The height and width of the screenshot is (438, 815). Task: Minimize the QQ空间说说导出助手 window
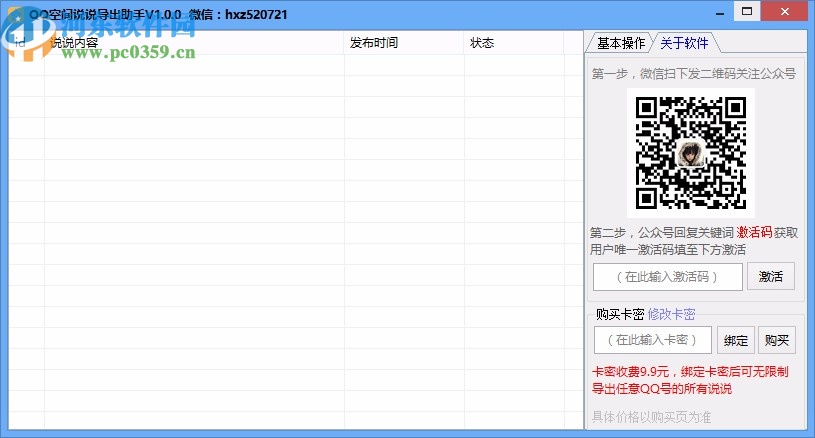point(720,12)
